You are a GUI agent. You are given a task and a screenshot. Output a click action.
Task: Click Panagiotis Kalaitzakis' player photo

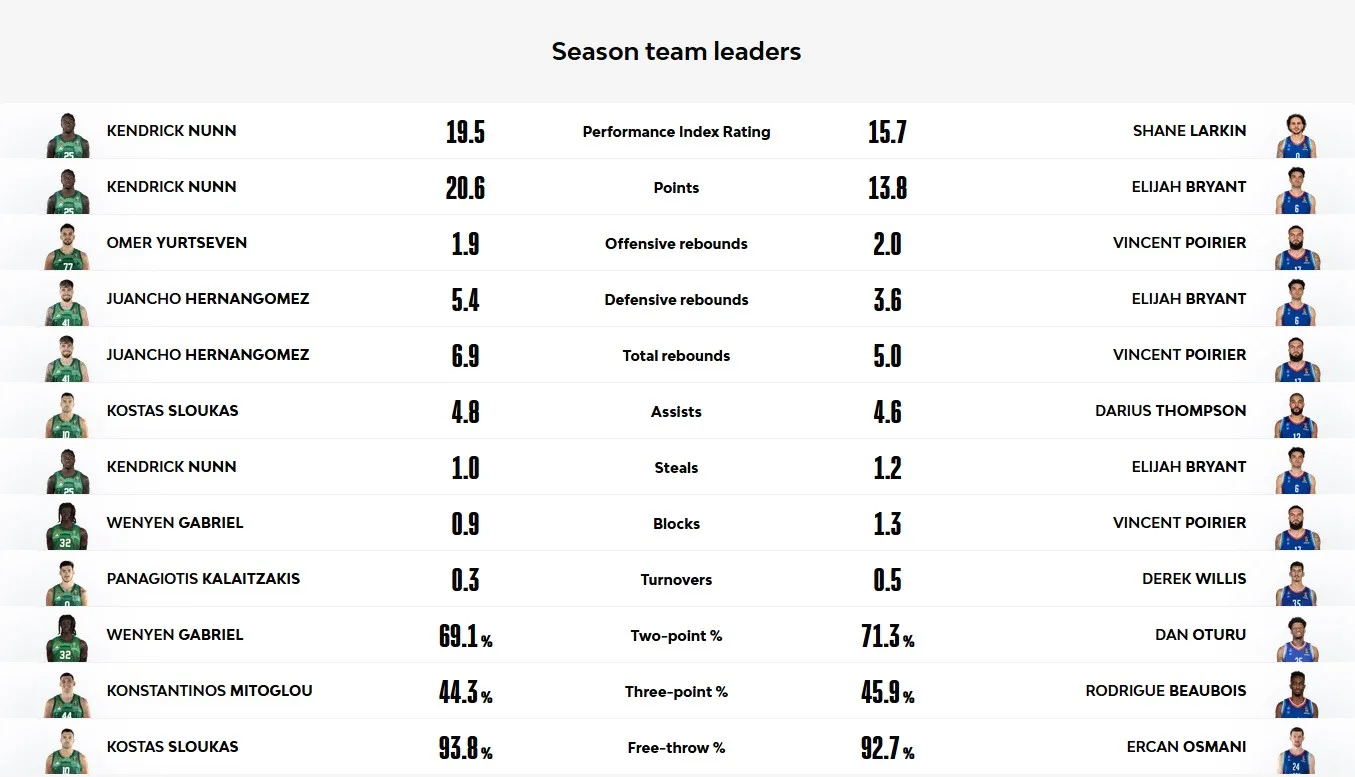click(x=68, y=583)
